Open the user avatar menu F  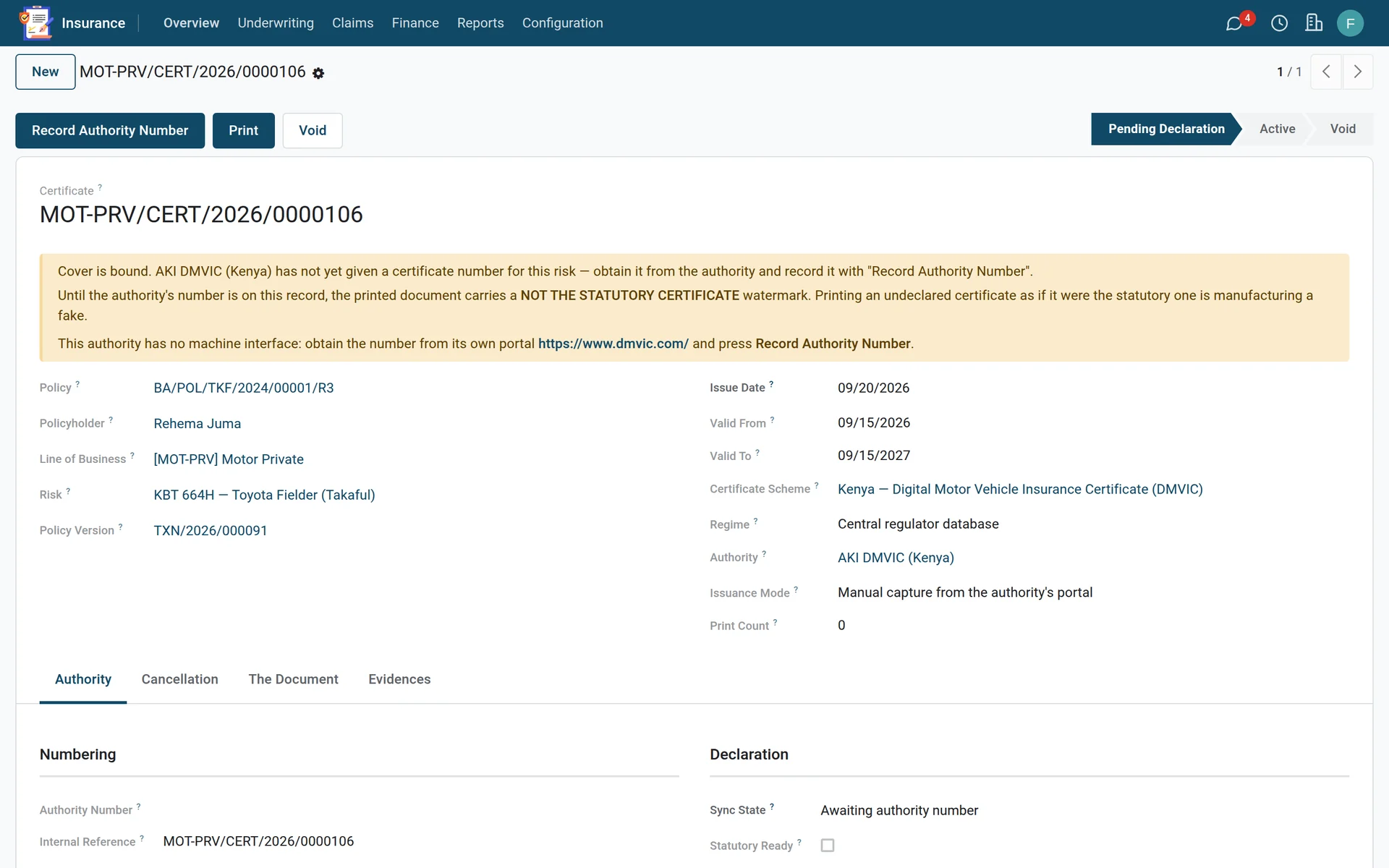(x=1350, y=23)
